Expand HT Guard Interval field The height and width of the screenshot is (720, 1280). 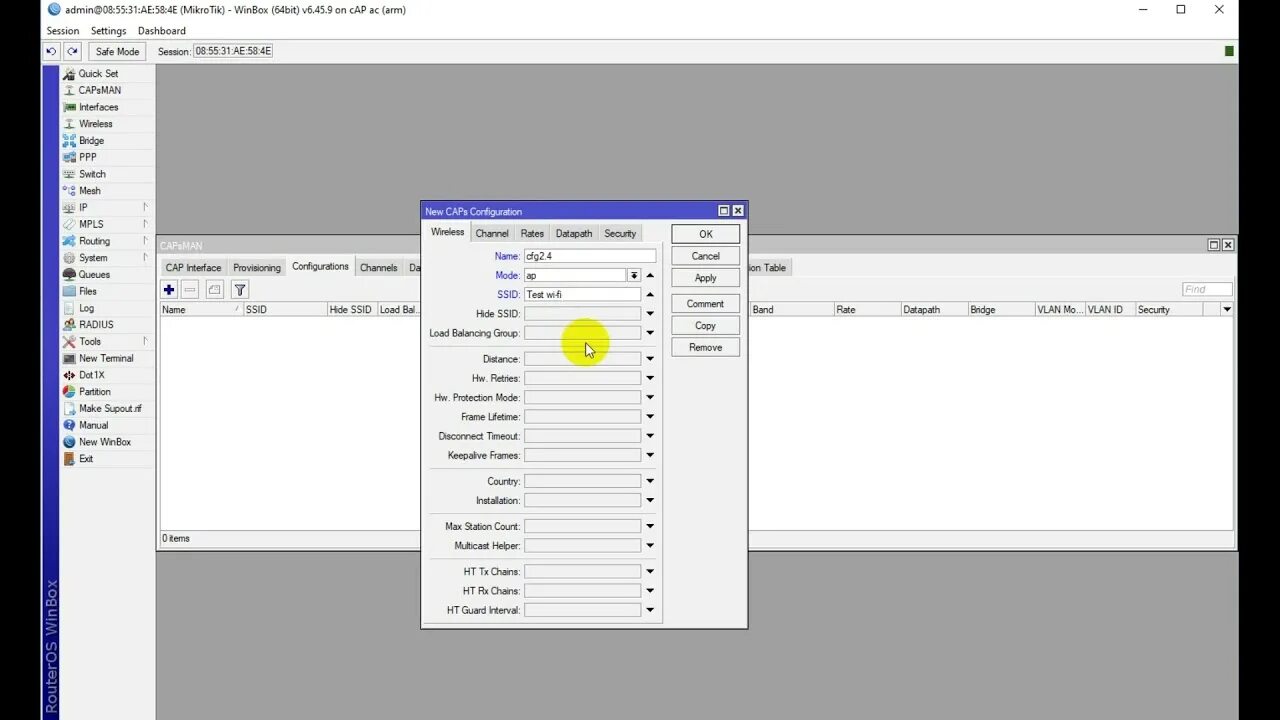pyautogui.click(x=650, y=610)
